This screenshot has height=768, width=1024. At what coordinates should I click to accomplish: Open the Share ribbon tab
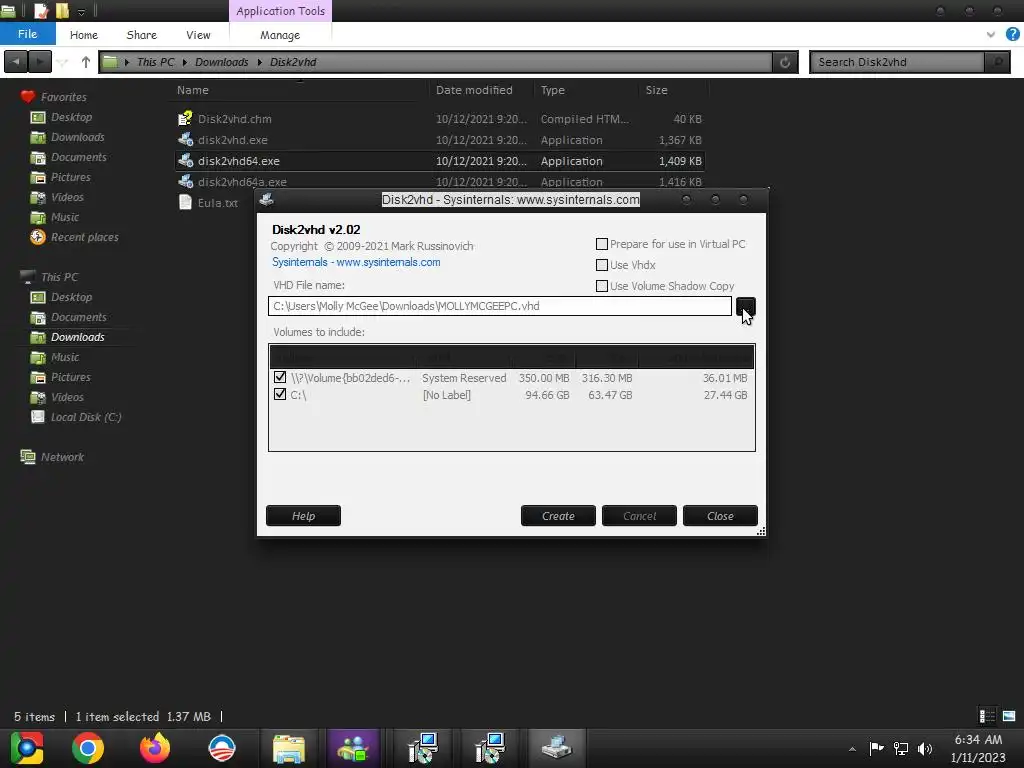pos(142,35)
